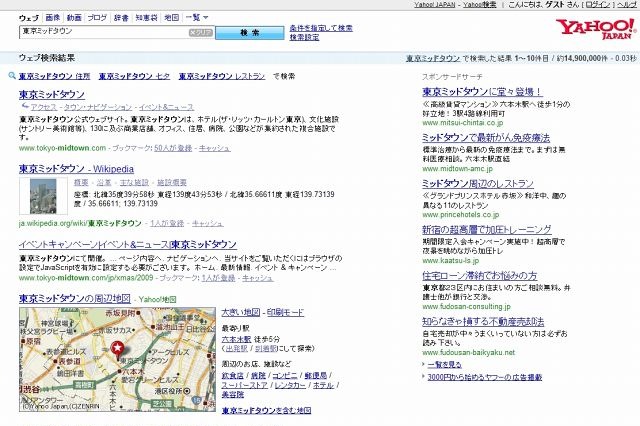The image size is (640, 426).
Task: Click the 郵便局 nearby link
Action: (316, 375)
